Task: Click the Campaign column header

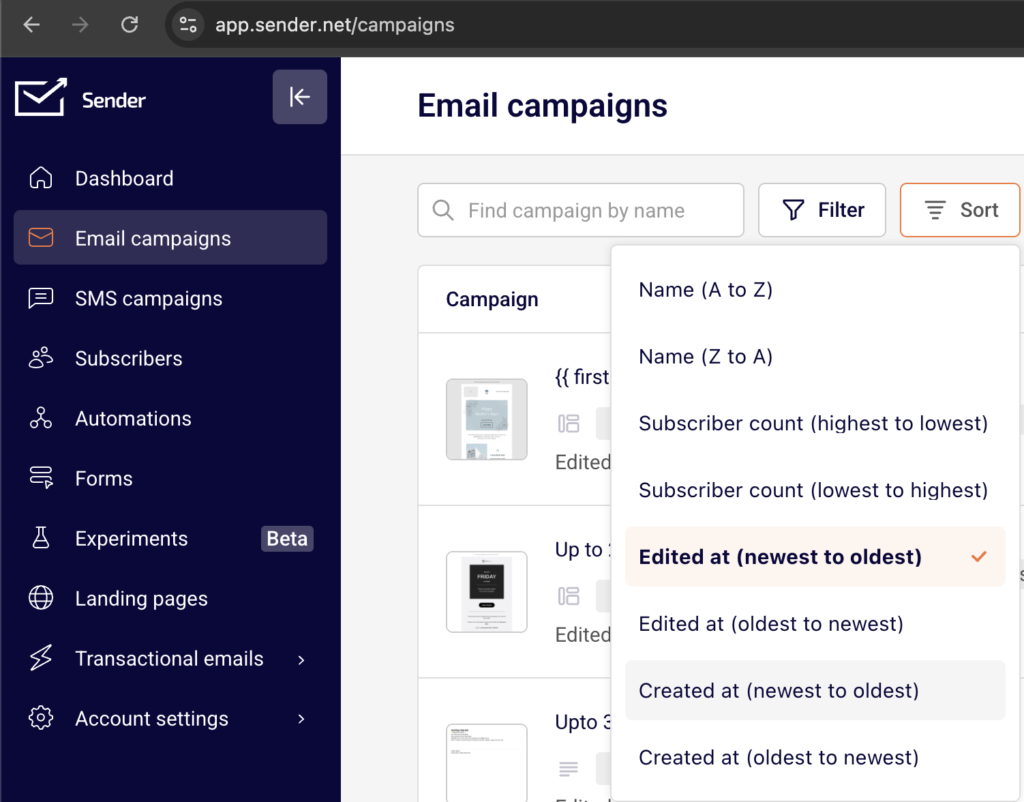Action: (x=492, y=299)
